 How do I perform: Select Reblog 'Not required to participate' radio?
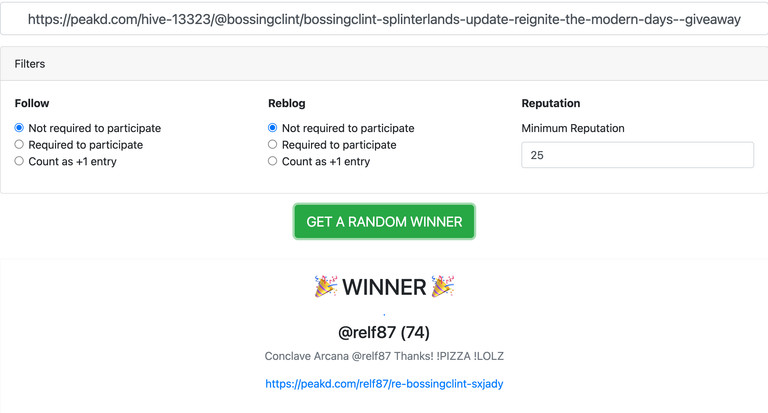coord(272,128)
